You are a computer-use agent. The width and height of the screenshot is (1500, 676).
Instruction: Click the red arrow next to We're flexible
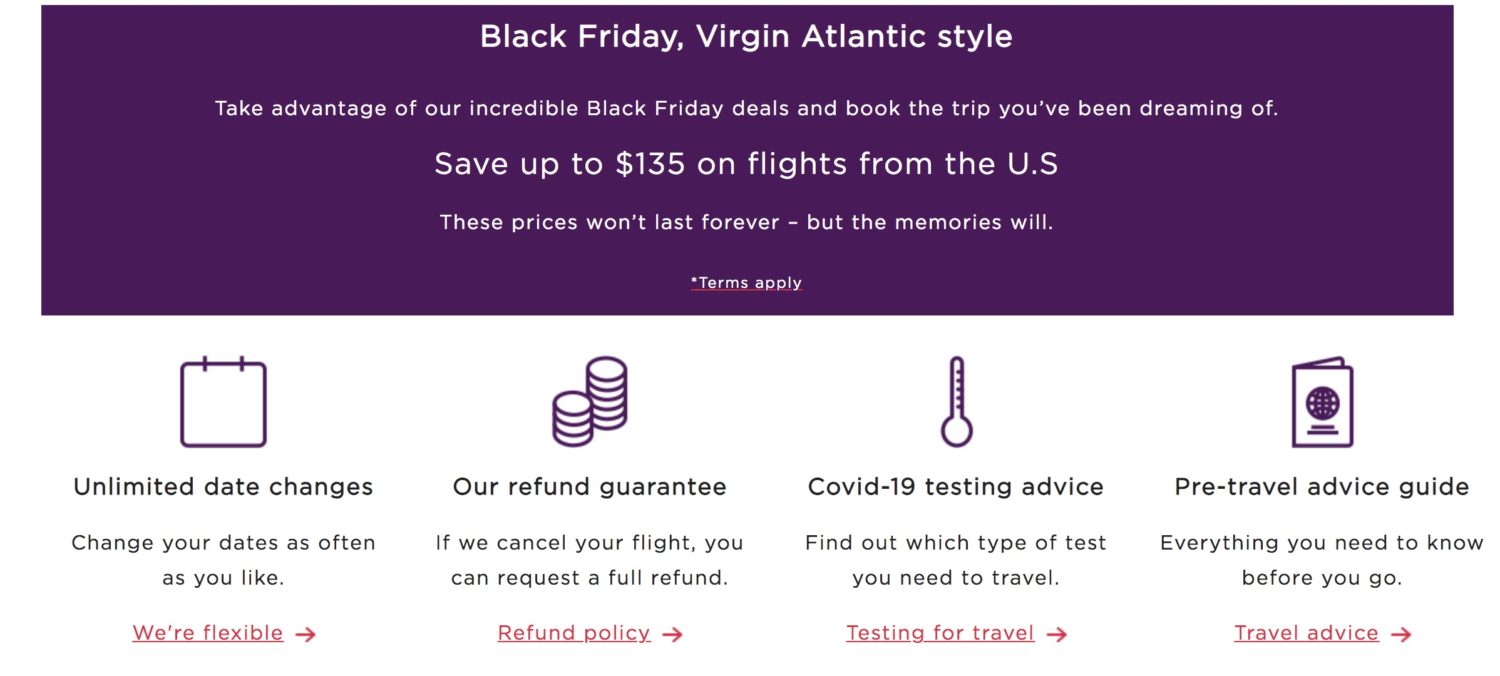click(x=306, y=633)
